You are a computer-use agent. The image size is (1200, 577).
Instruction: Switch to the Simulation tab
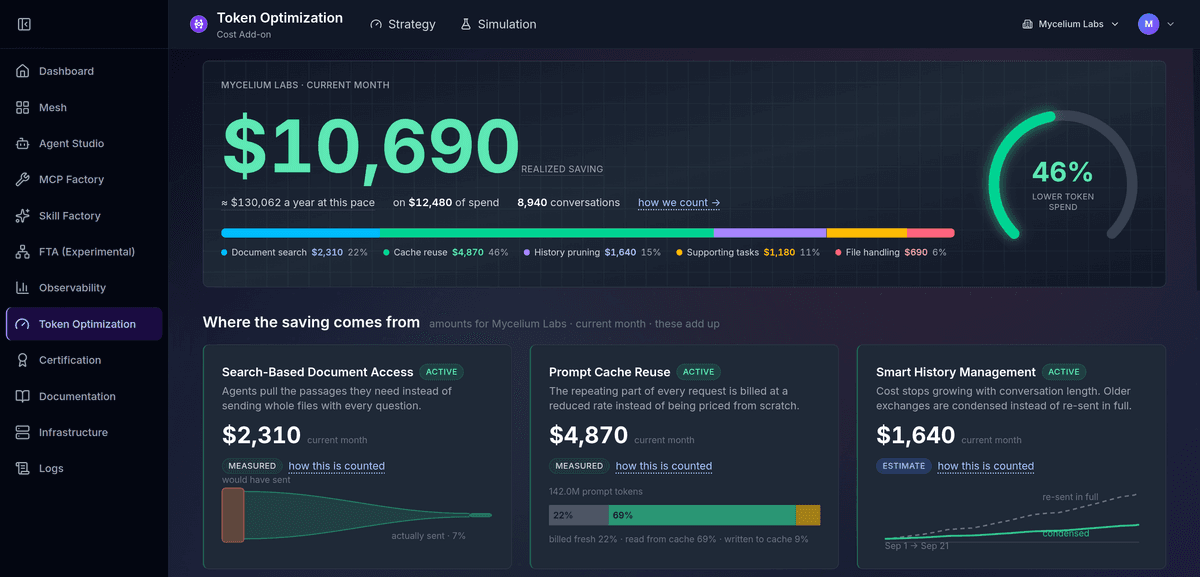(x=498, y=24)
